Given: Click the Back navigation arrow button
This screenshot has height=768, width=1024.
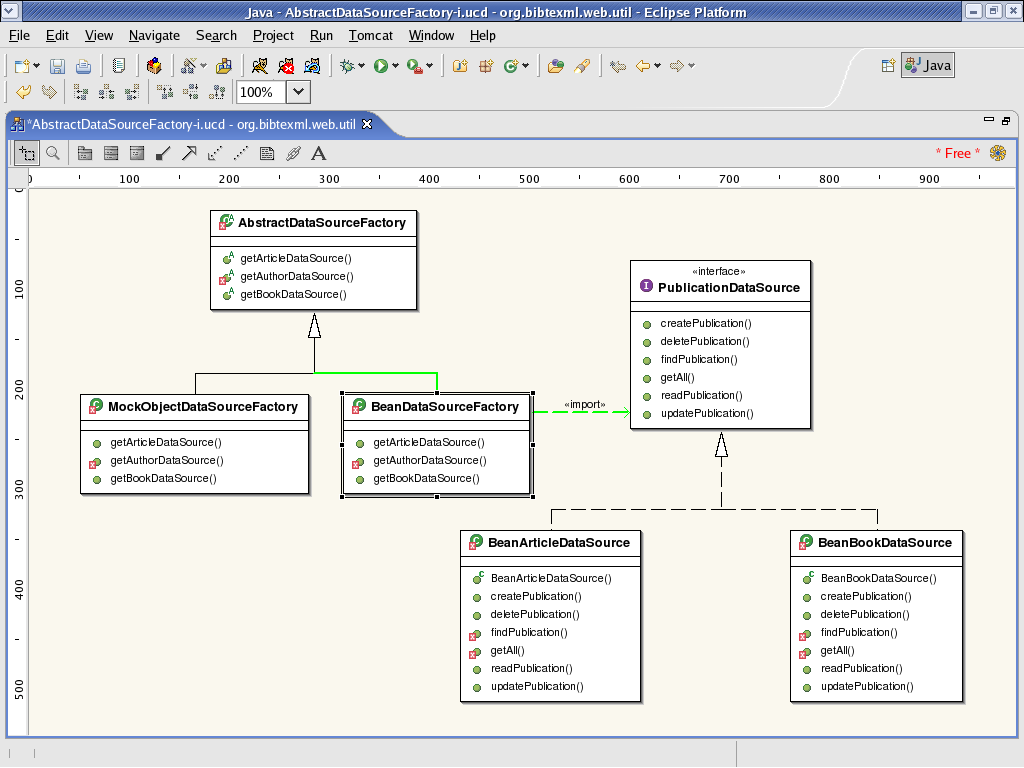Looking at the screenshot, I should (643, 66).
